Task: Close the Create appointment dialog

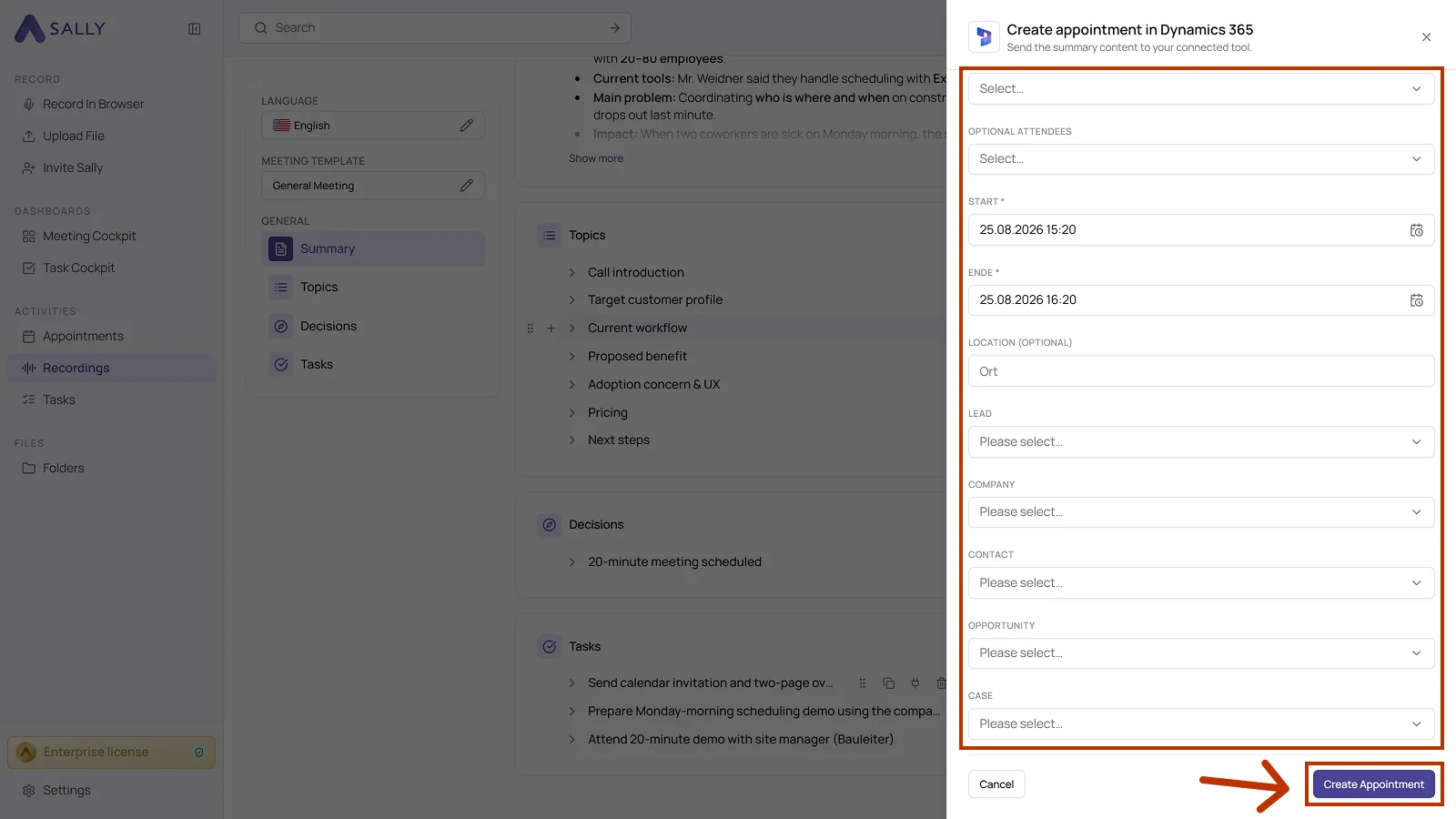Action: (1426, 37)
